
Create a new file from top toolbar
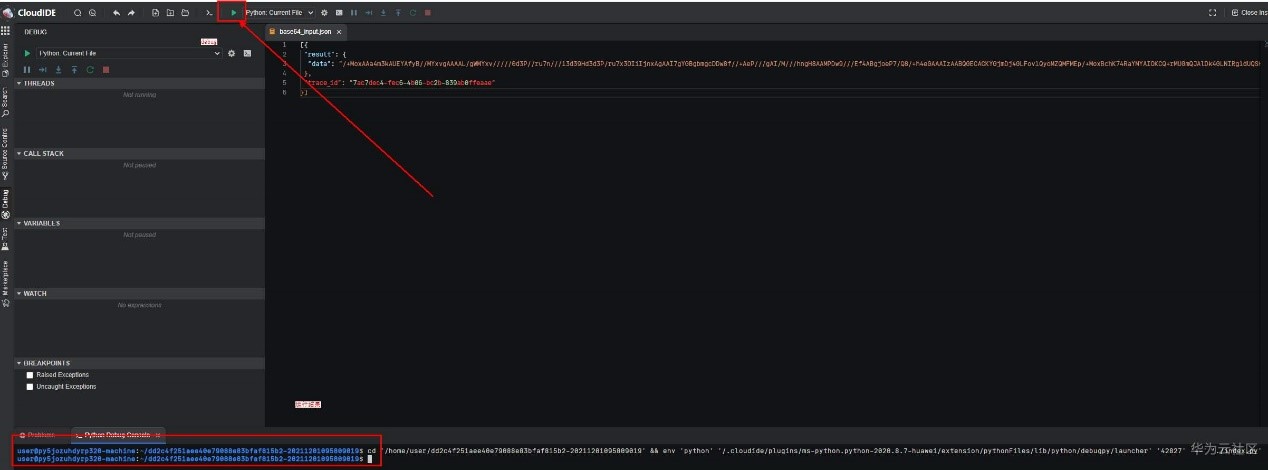point(156,13)
